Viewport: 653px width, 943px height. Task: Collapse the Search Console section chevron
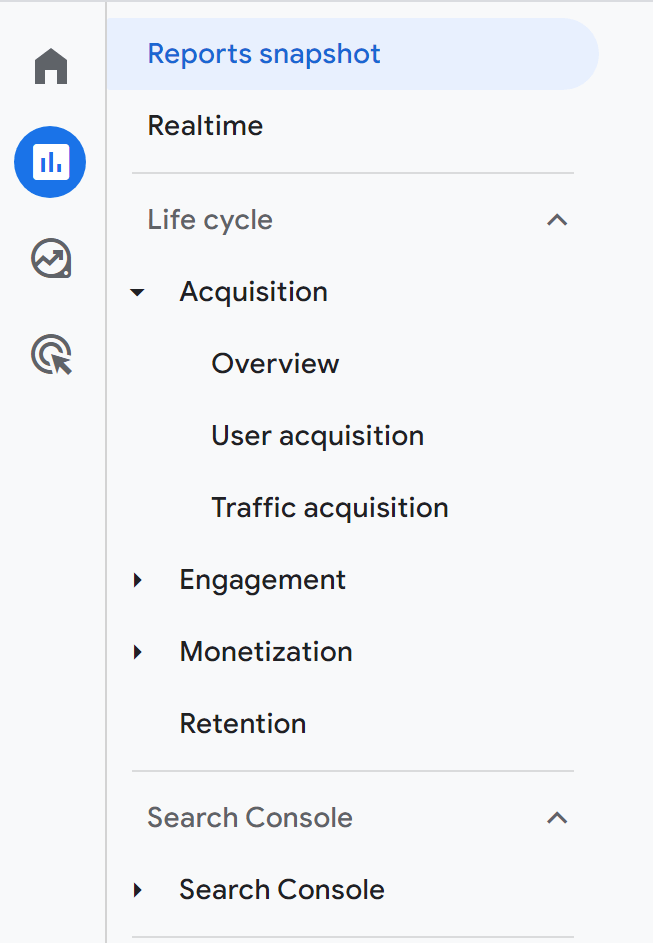point(557,818)
